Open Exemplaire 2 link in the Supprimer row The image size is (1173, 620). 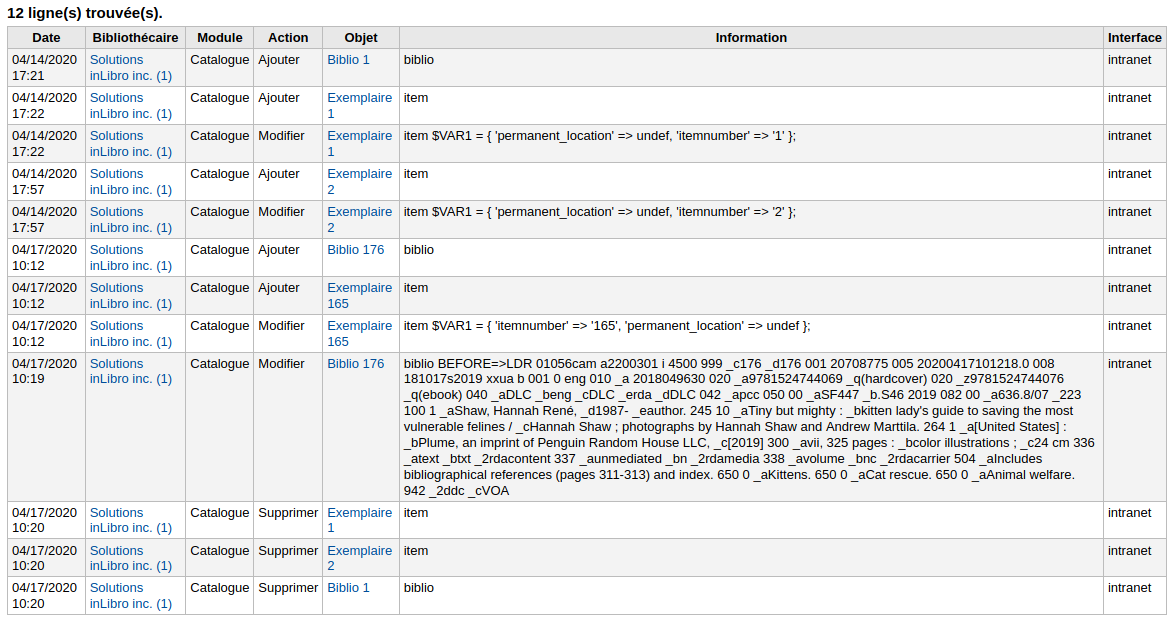coord(359,551)
